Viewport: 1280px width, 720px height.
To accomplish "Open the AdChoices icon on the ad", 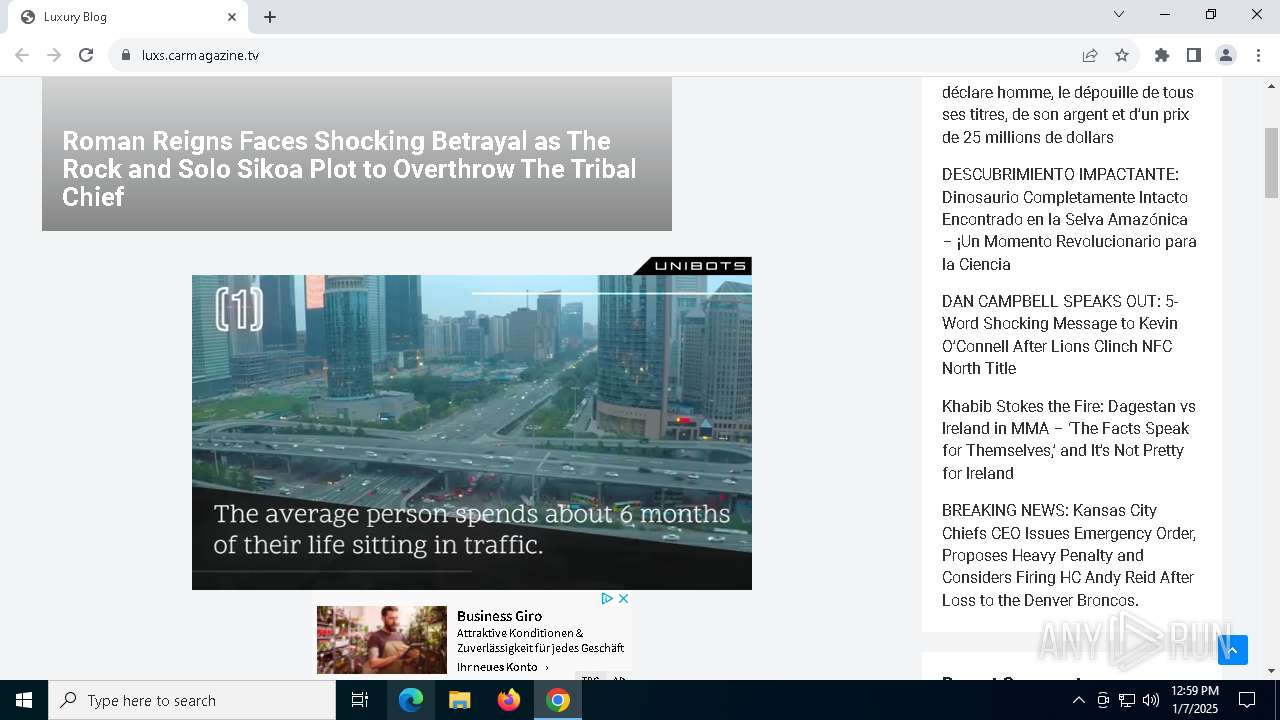I will [607, 598].
